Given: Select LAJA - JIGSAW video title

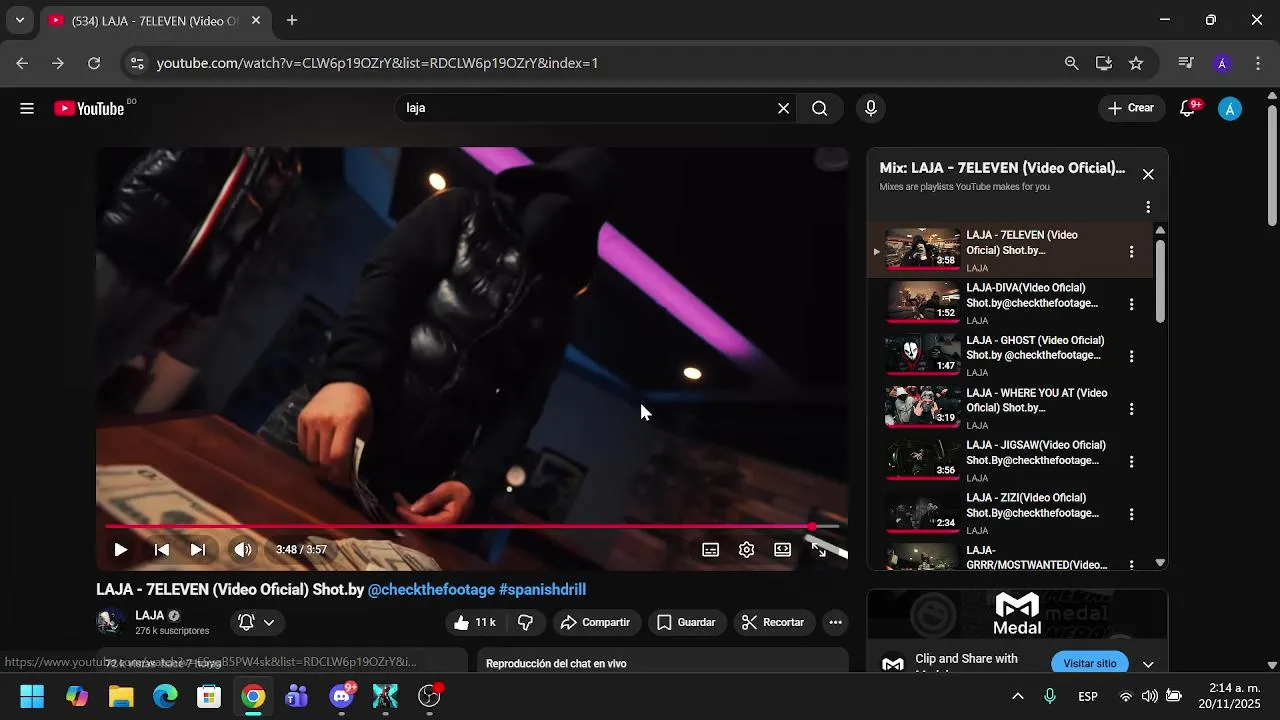Looking at the screenshot, I should pyautogui.click(x=1035, y=453).
